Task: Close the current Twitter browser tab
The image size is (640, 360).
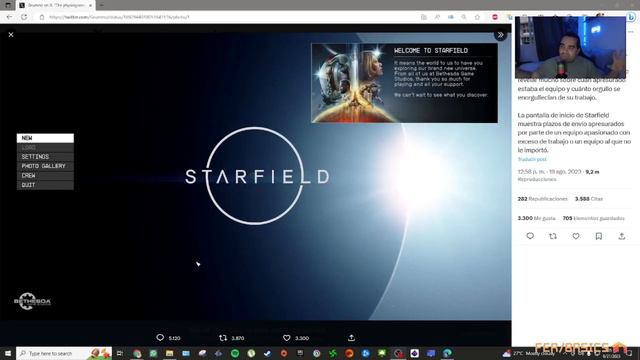Action: (x=90, y=5)
